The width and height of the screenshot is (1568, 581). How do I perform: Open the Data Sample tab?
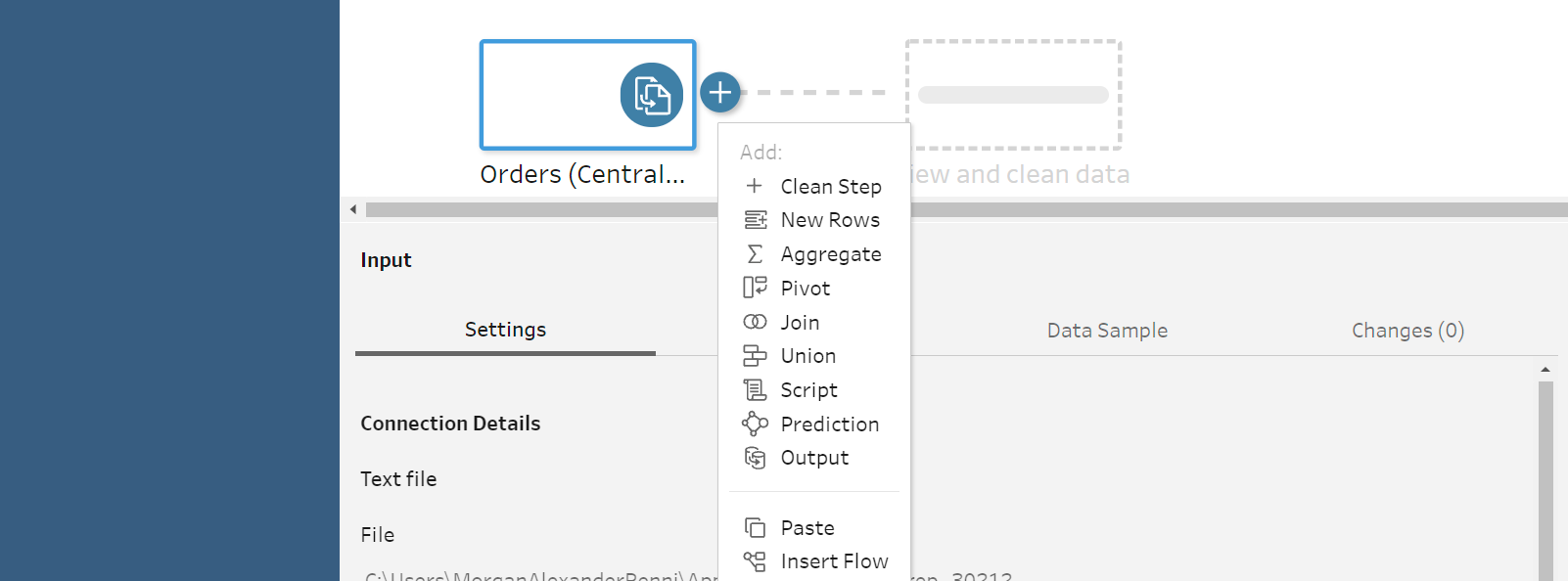(1107, 331)
